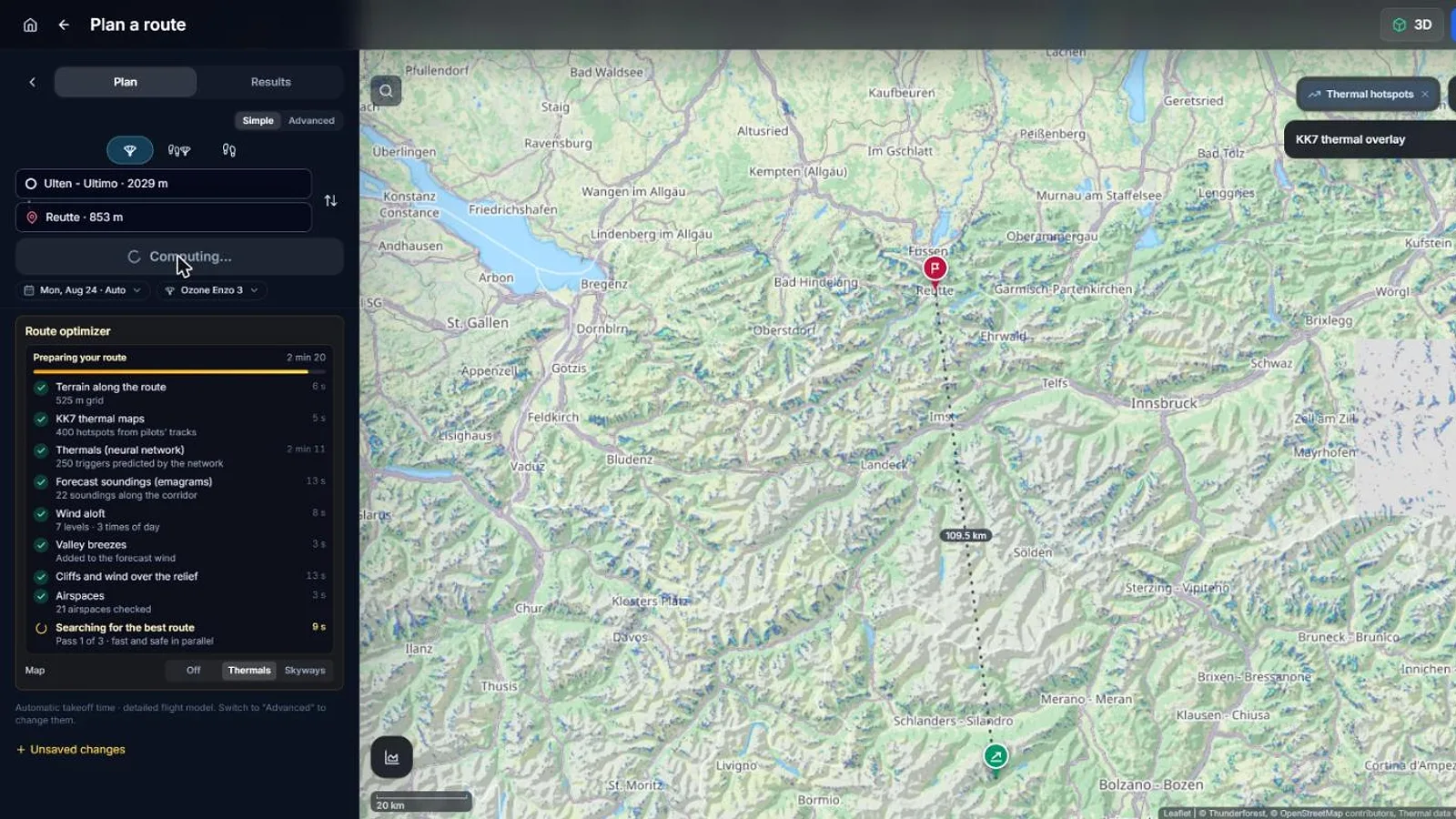
Task: Open the Mon, Aug 24 date dropdown
Action: (x=82, y=290)
